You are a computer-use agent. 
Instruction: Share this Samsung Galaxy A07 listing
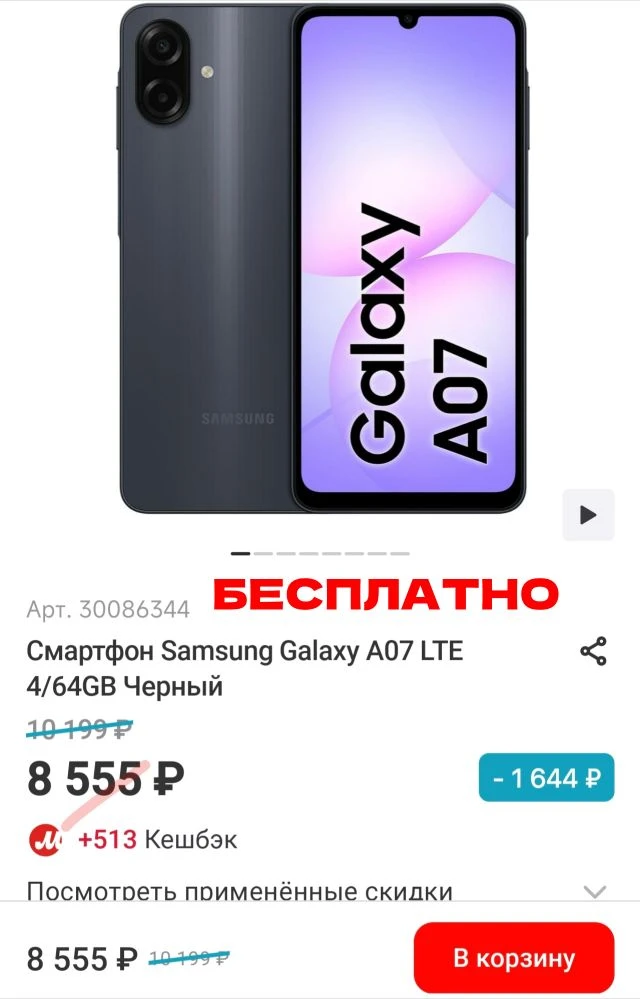click(594, 651)
